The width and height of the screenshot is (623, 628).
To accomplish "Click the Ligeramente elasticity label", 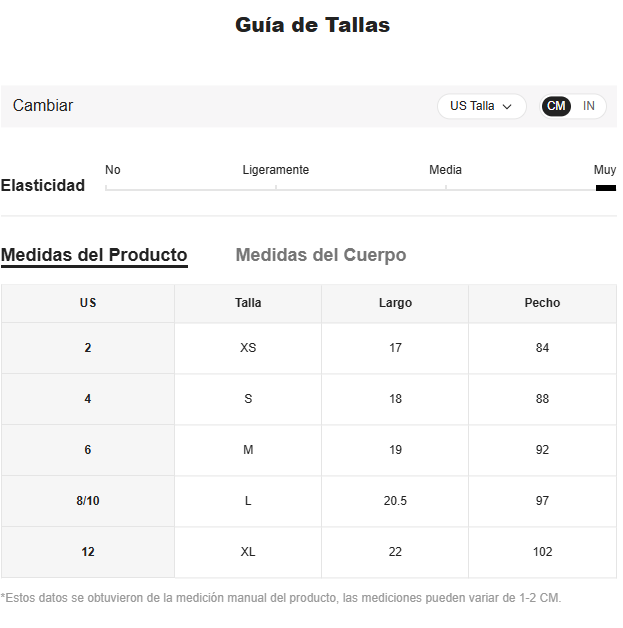I will (x=276, y=170).
